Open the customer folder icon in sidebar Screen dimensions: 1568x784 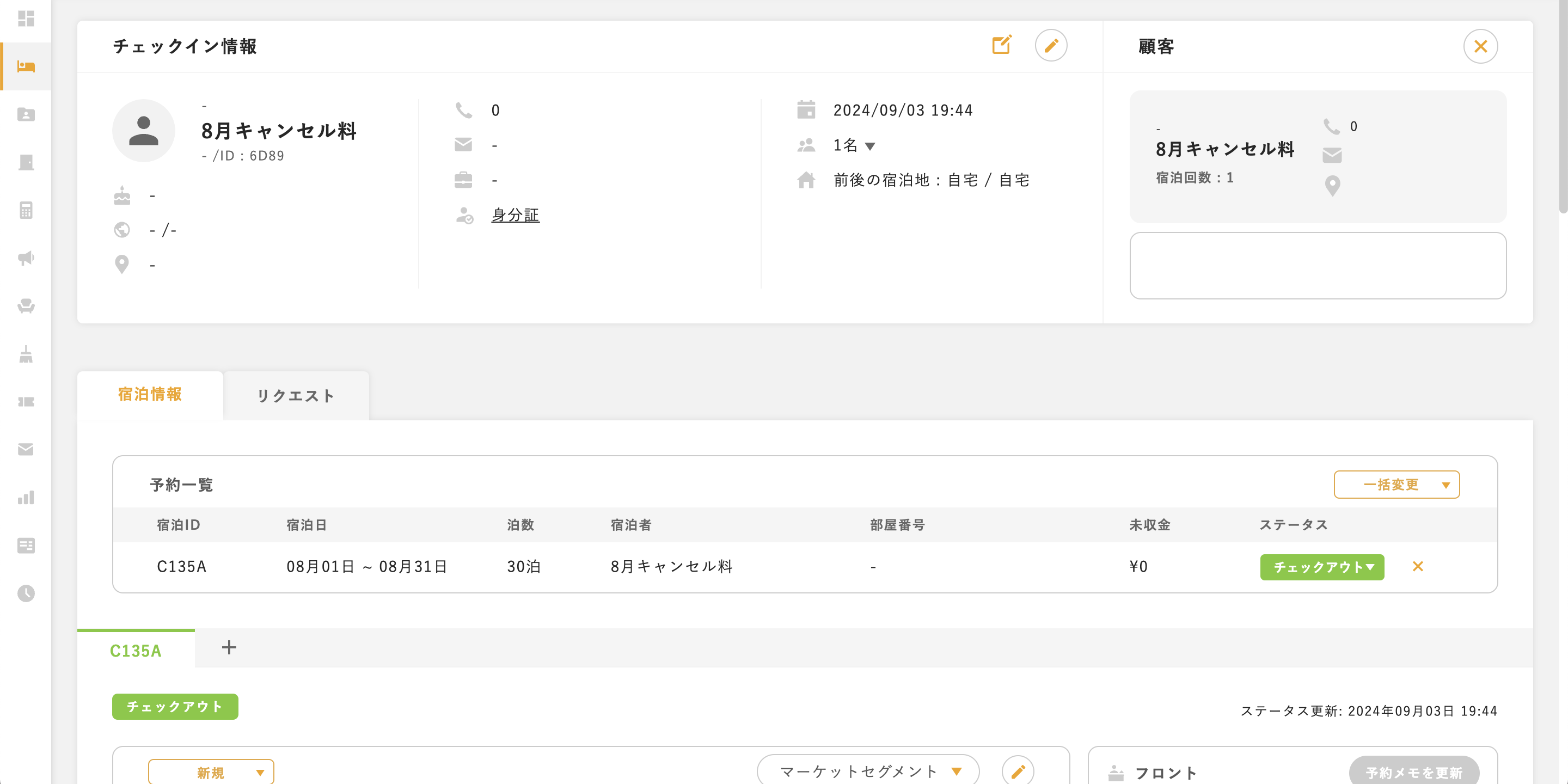point(26,114)
